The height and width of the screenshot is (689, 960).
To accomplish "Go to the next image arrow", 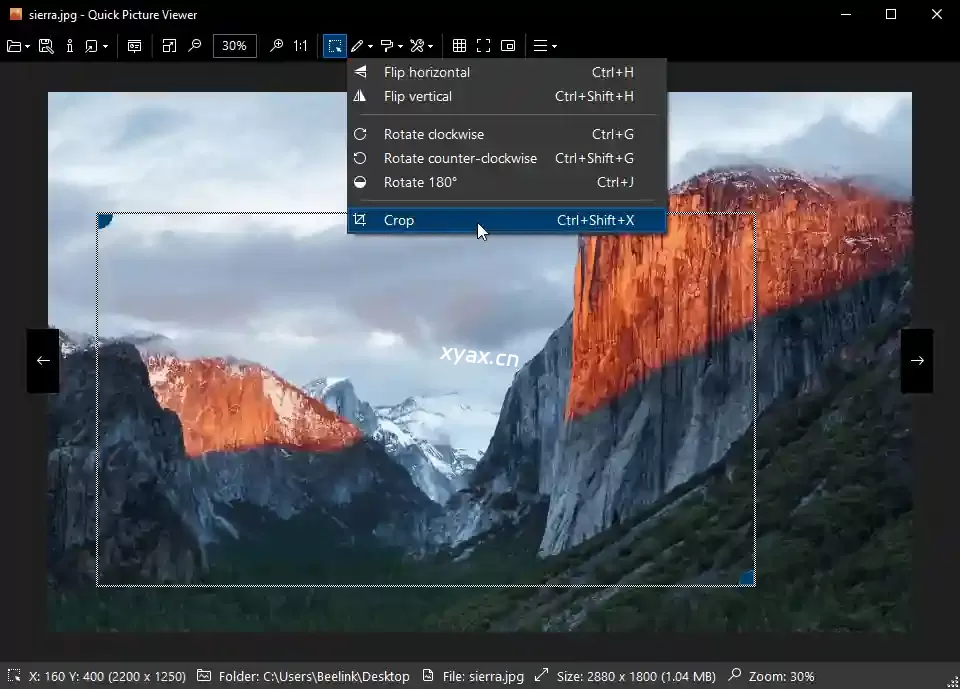I will [x=917, y=361].
